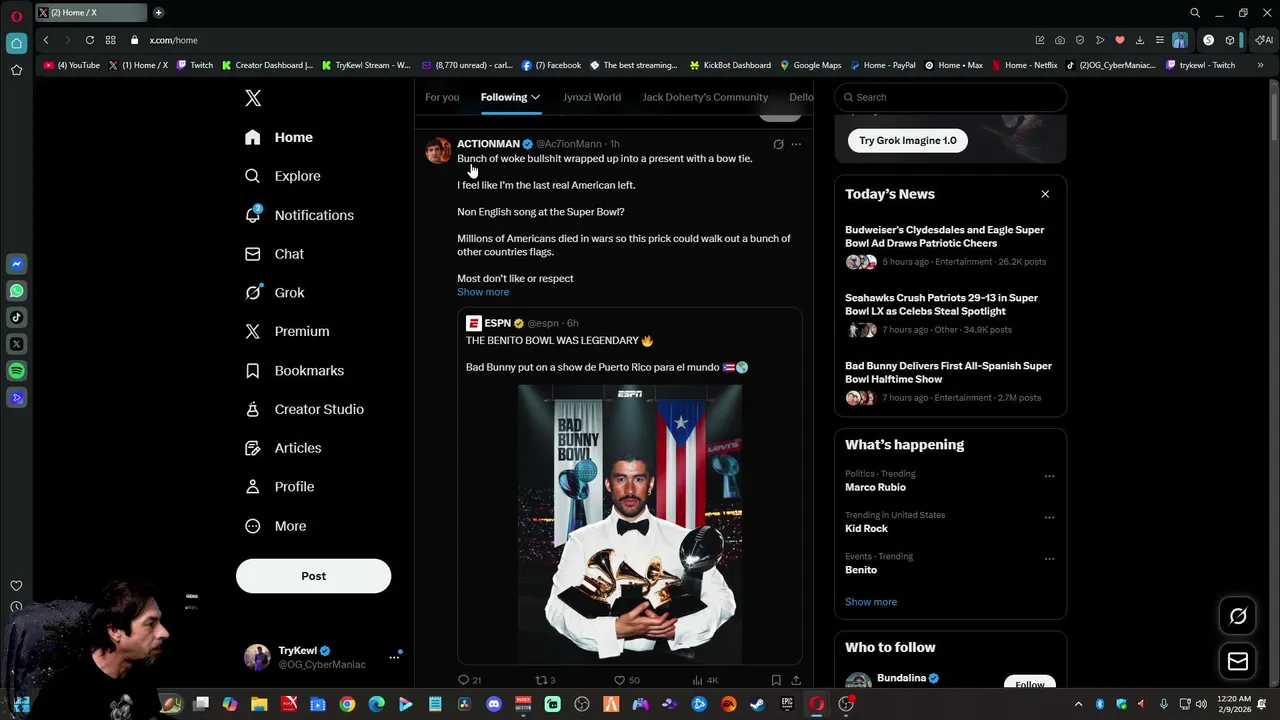Click the heart icon in Opera address bar
This screenshot has width=1280, height=720.
[1119, 40]
